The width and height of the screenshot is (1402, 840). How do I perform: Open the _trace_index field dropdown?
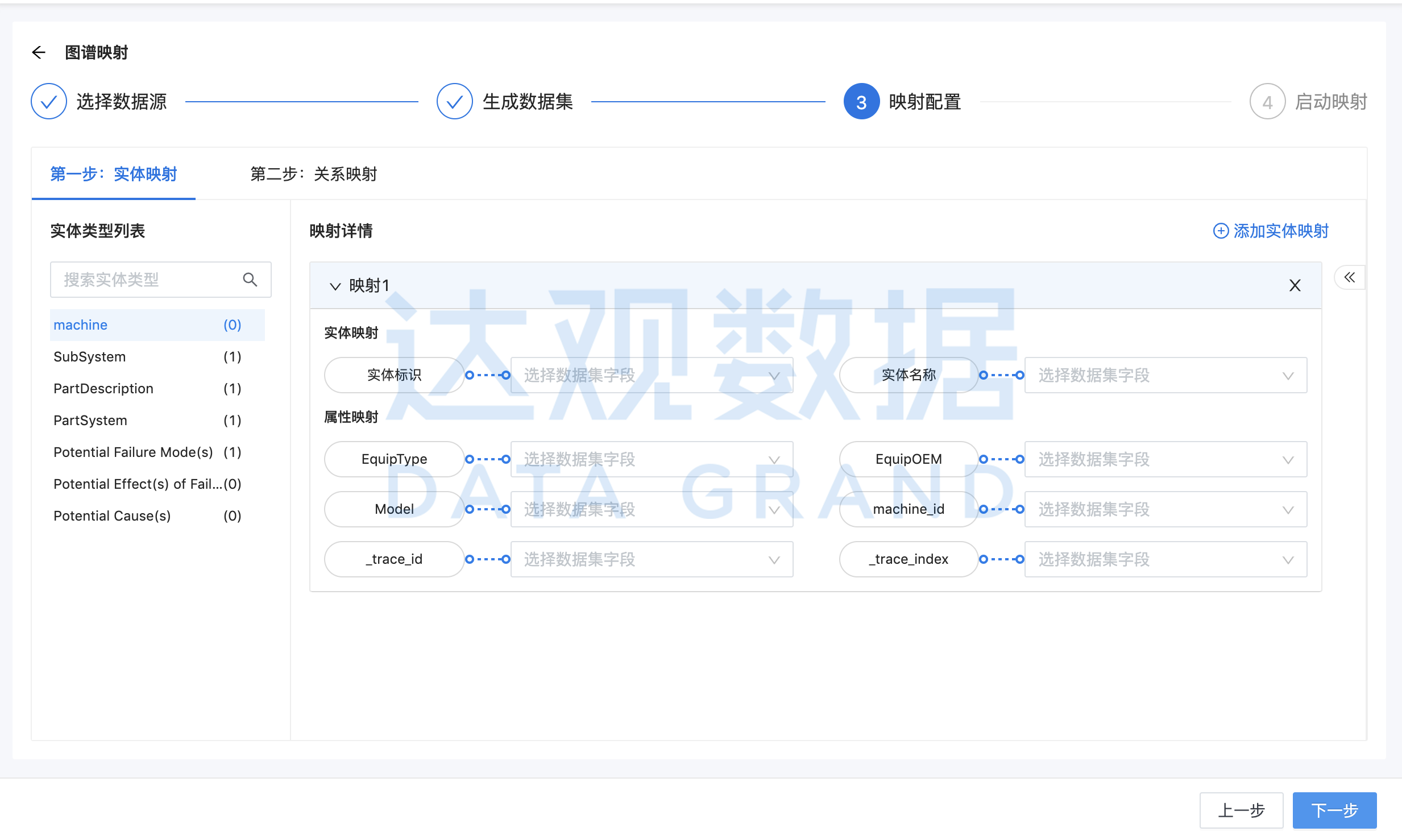pos(1165,559)
